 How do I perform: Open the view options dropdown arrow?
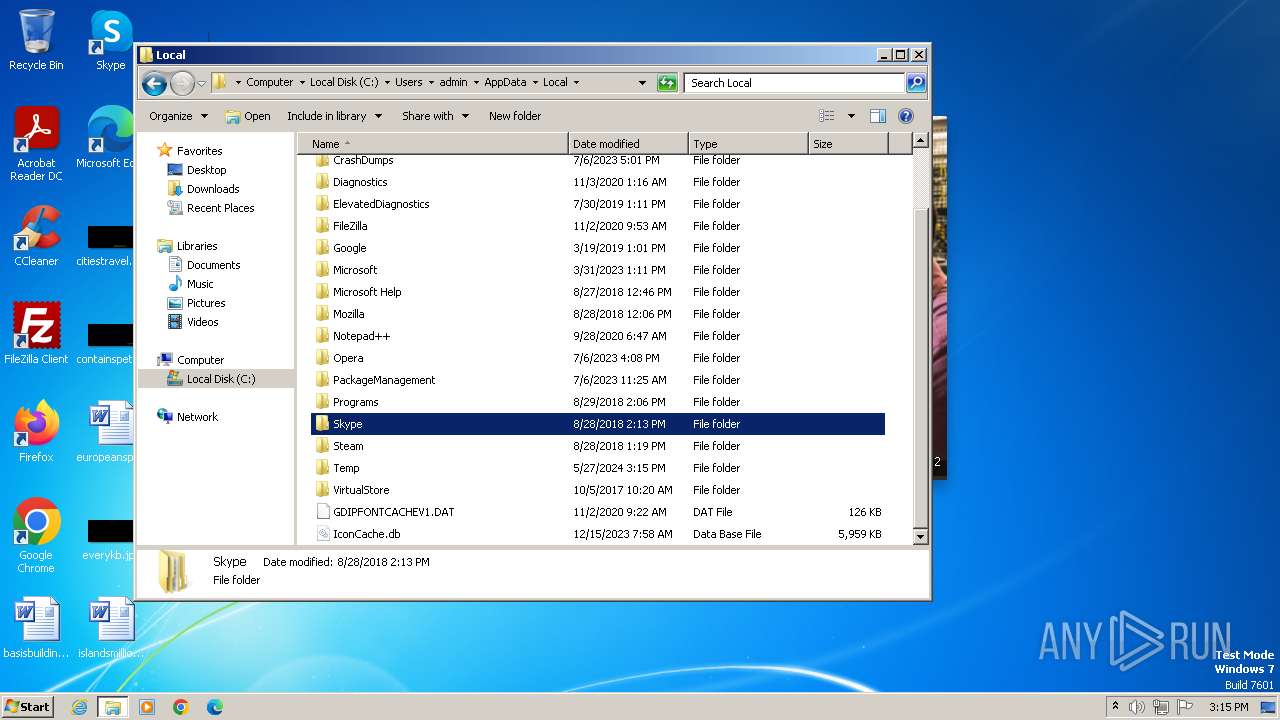[851, 116]
